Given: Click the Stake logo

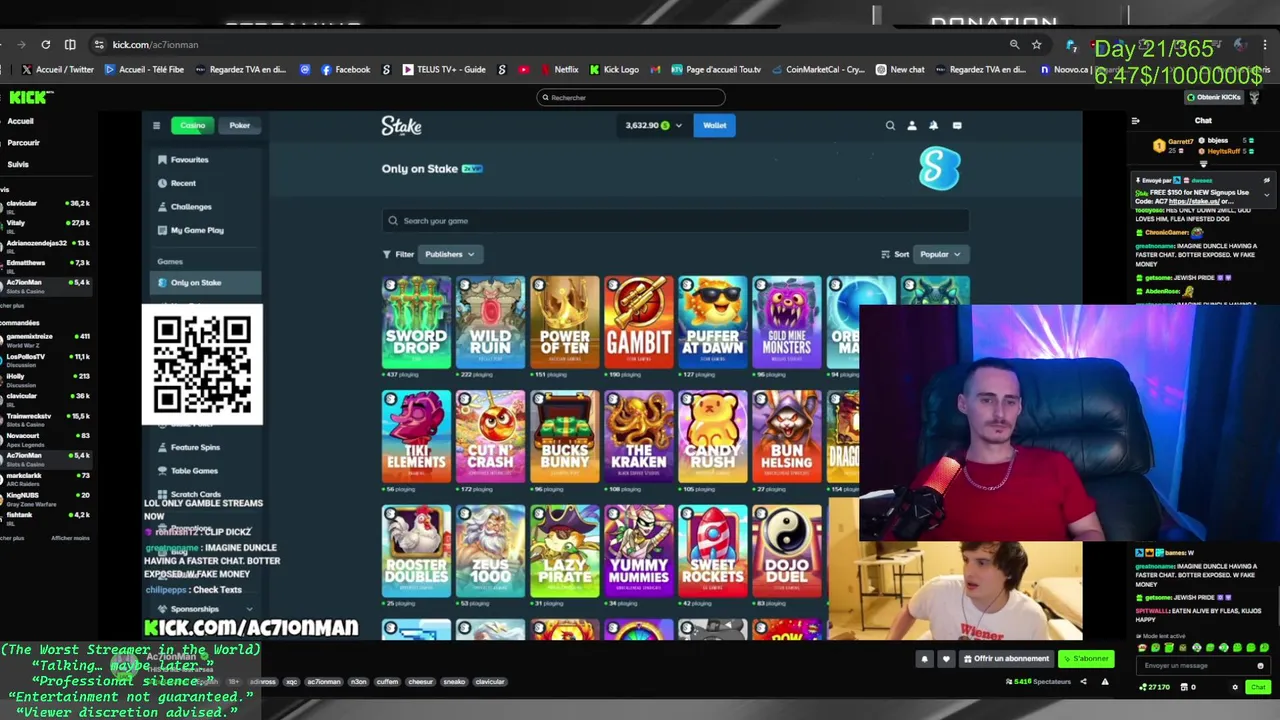Looking at the screenshot, I should [401, 126].
